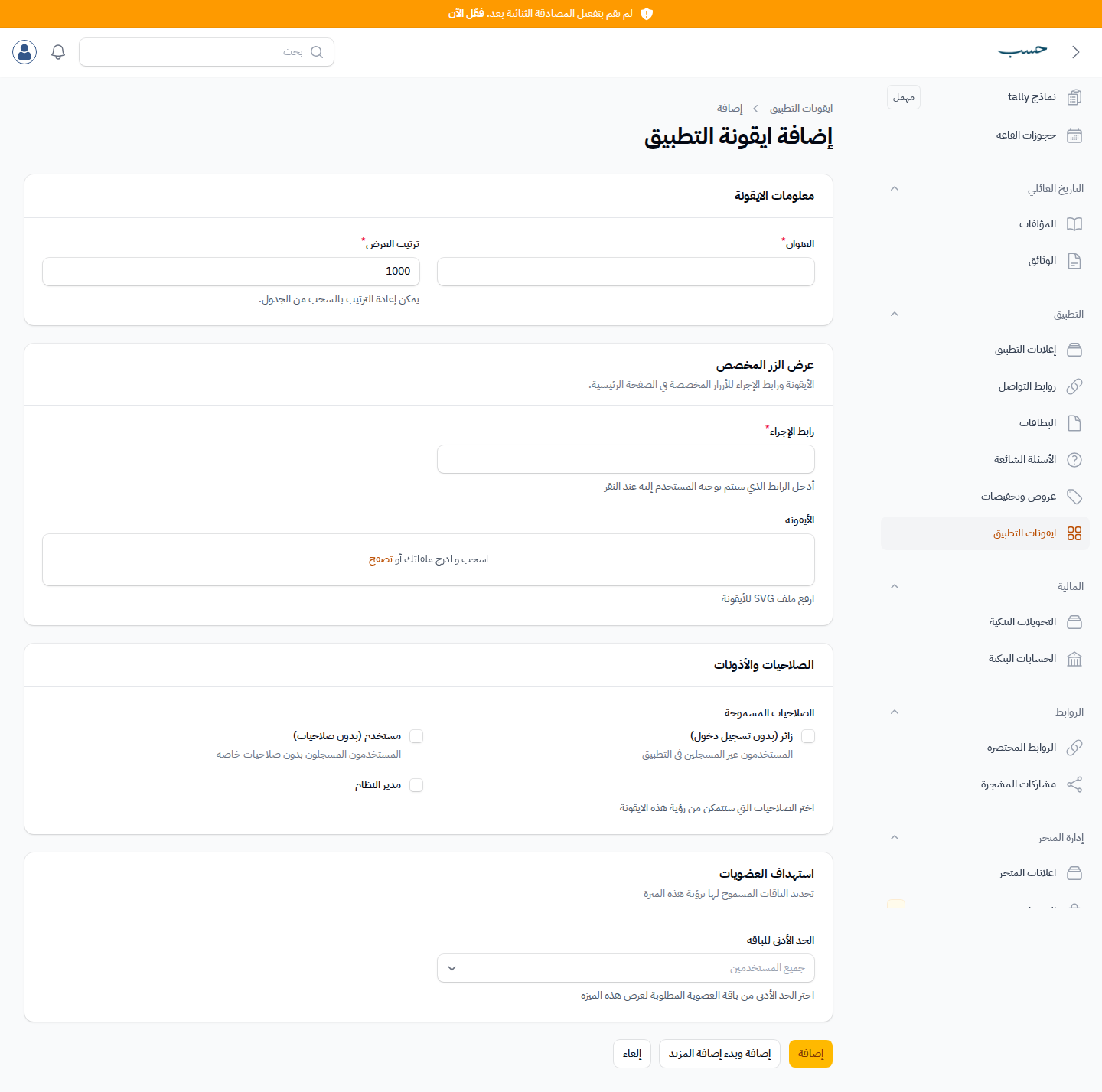Click إضافة وبدء إضافة المزيد button
Screen dimensions: 1102x1092
point(719,1054)
